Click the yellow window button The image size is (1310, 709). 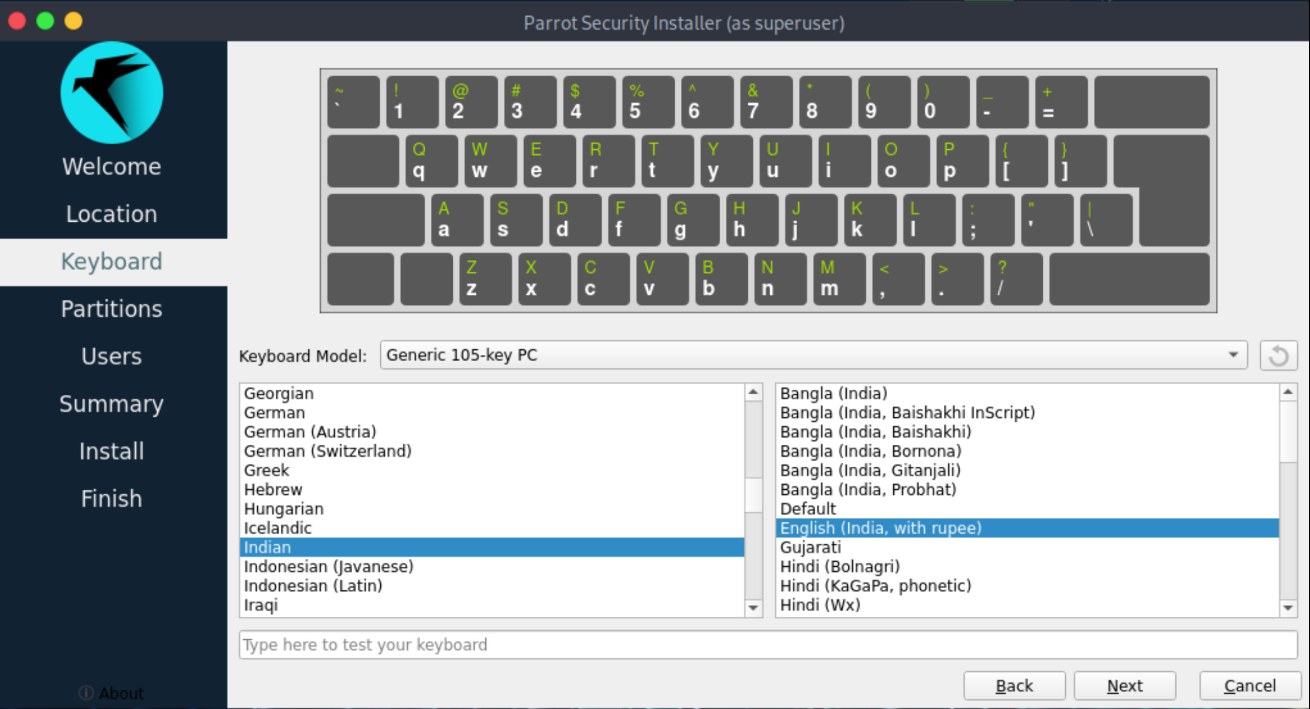click(x=73, y=21)
